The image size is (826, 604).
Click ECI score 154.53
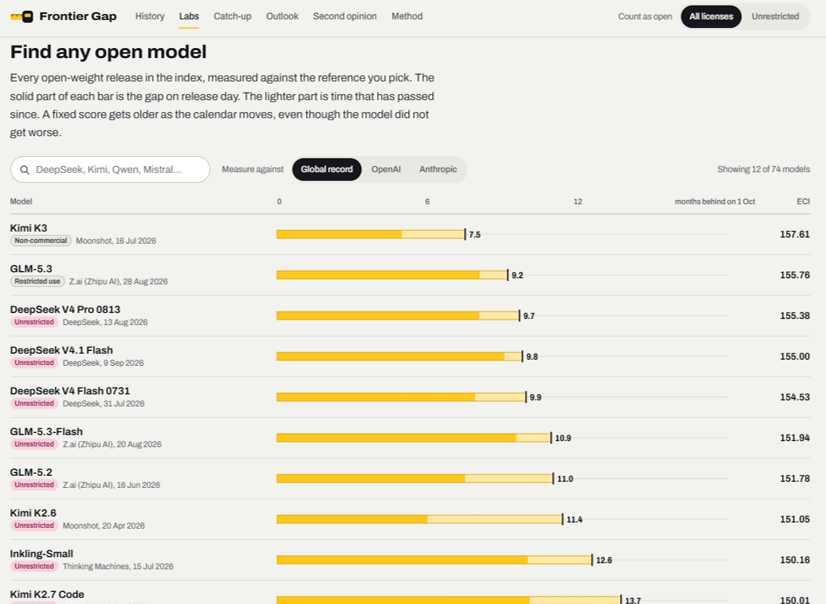pos(794,397)
